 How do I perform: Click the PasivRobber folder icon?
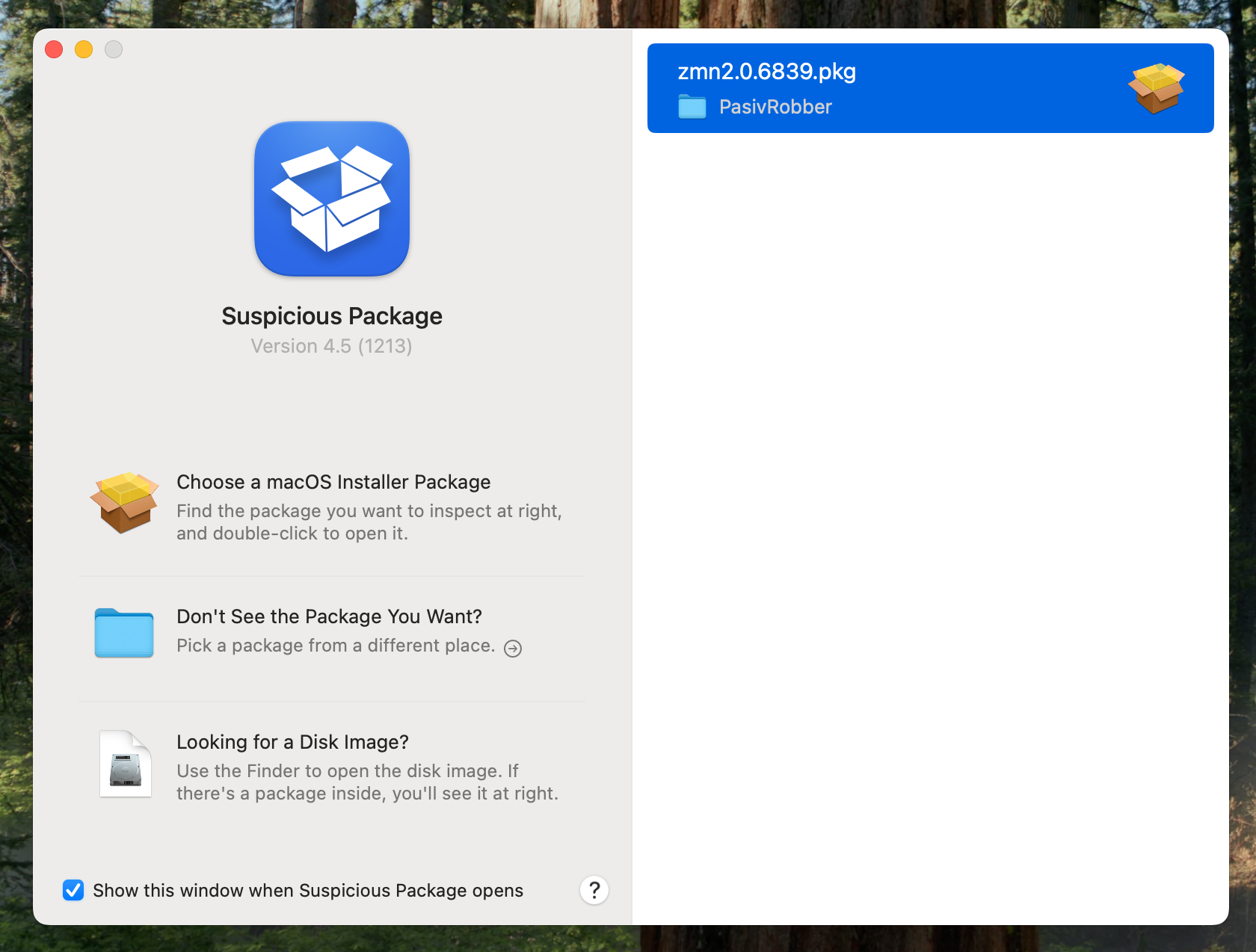coord(692,107)
